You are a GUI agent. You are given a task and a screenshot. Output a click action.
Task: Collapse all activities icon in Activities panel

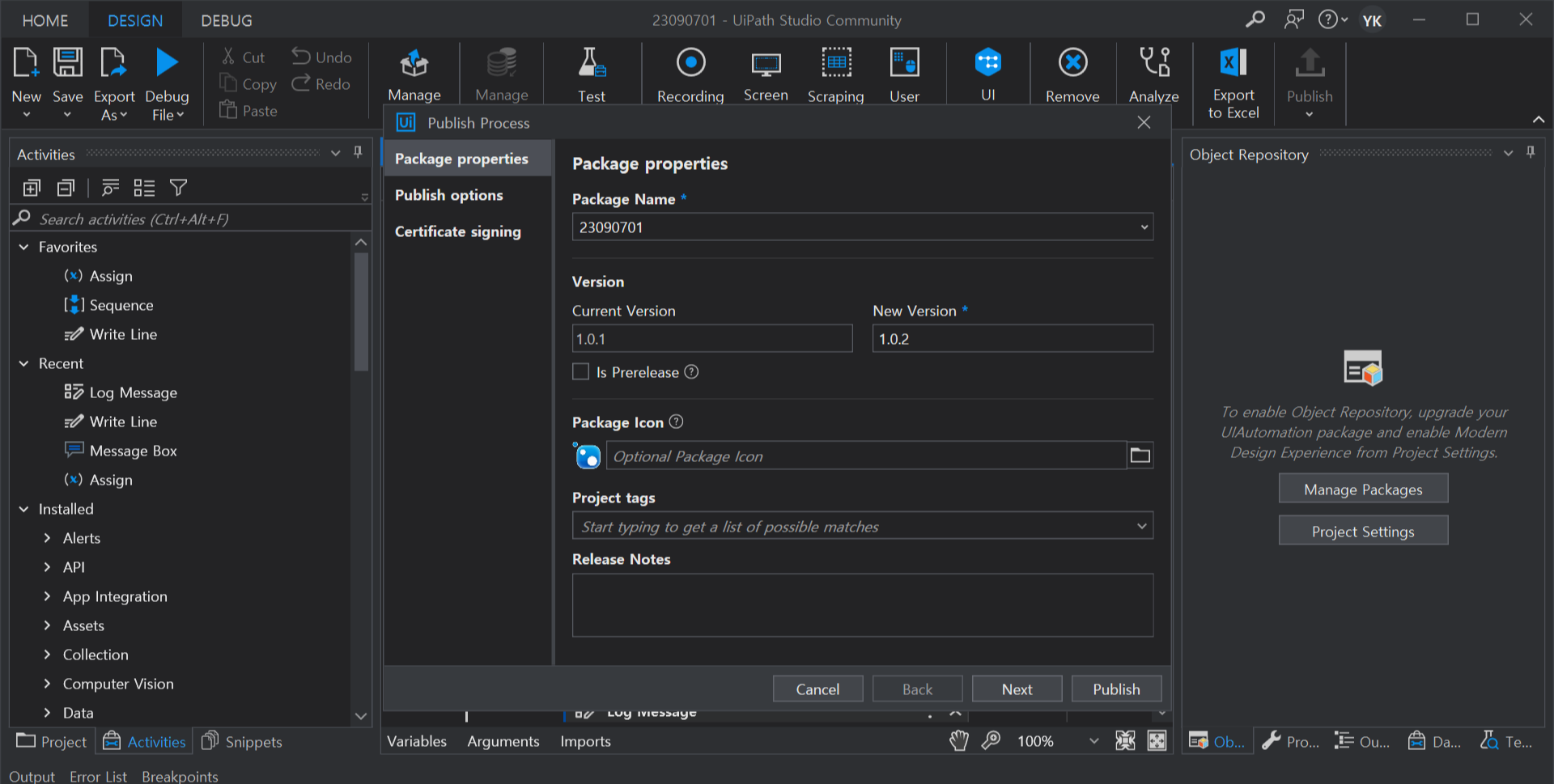click(x=66, y=188)
